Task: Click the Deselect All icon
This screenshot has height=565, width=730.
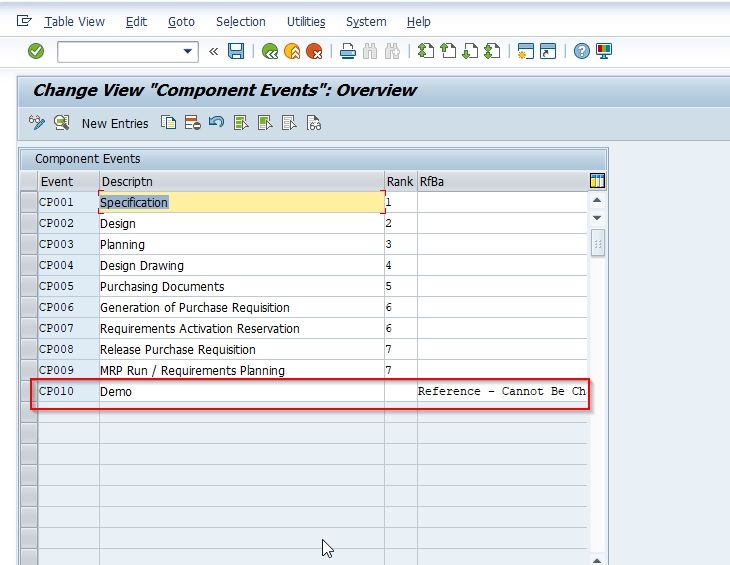Action: [x=289, y=123]
